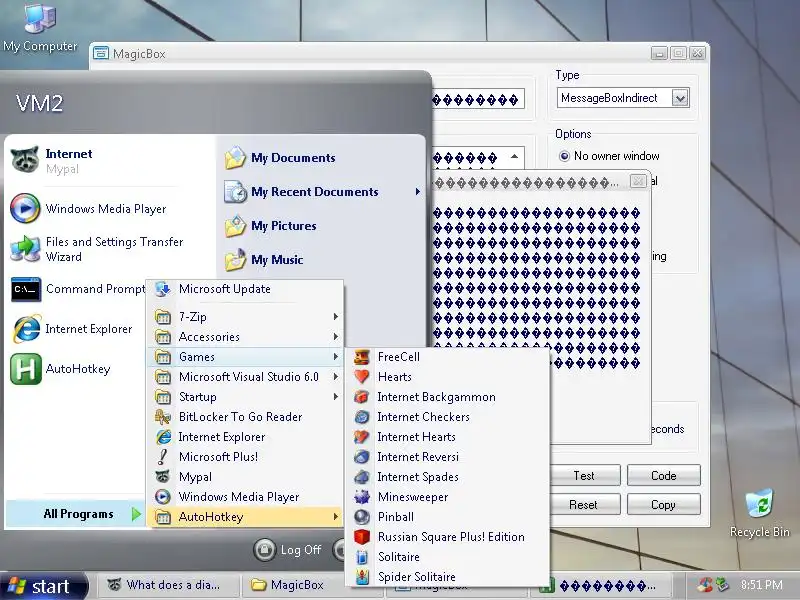Click the Test button in MagicBox
The height and width of the screenshot is (600, 800).
tap(584, 476)
